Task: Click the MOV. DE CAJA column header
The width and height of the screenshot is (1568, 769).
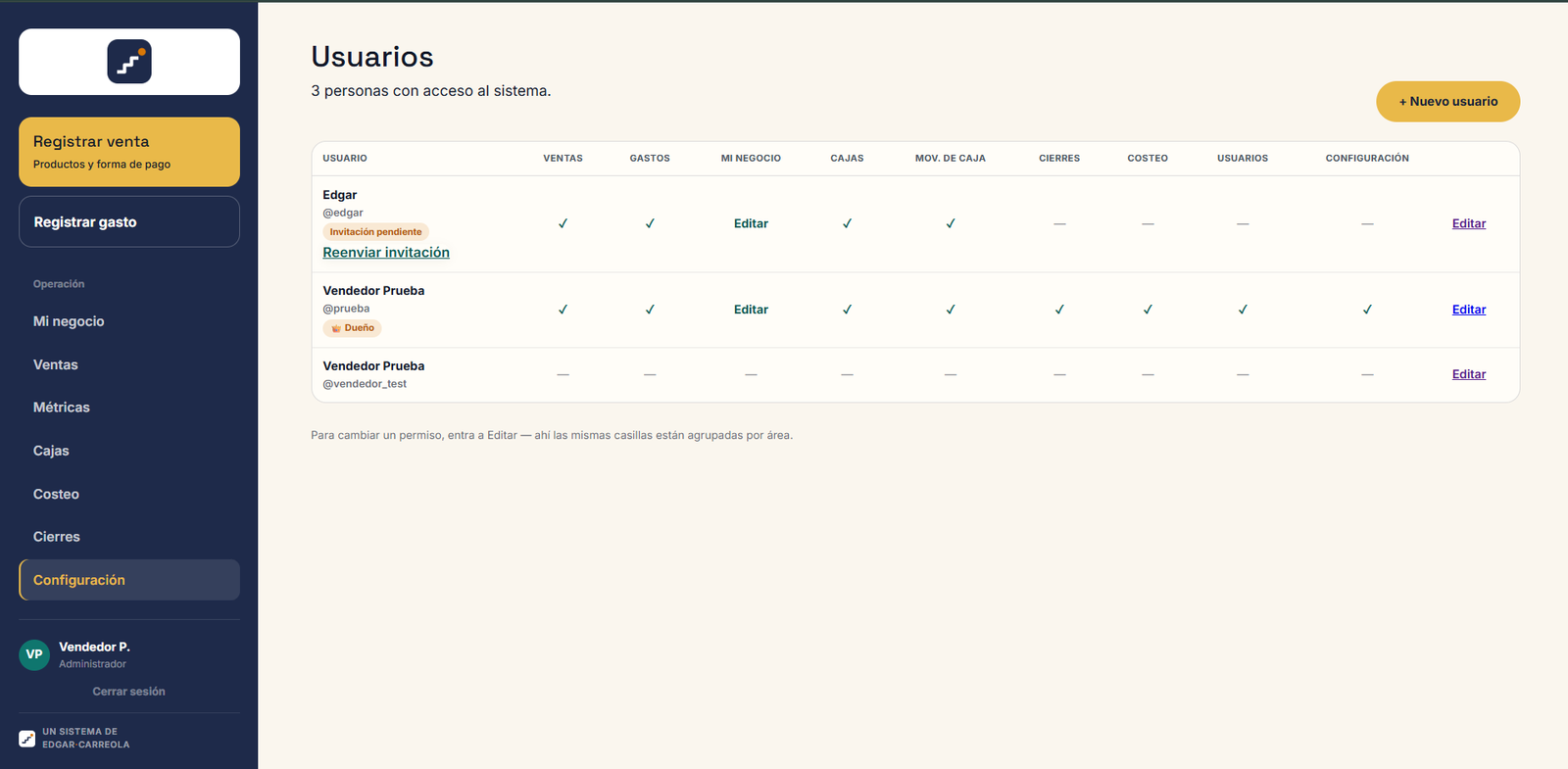Action: pyautogui.click(x=951, y=158)
